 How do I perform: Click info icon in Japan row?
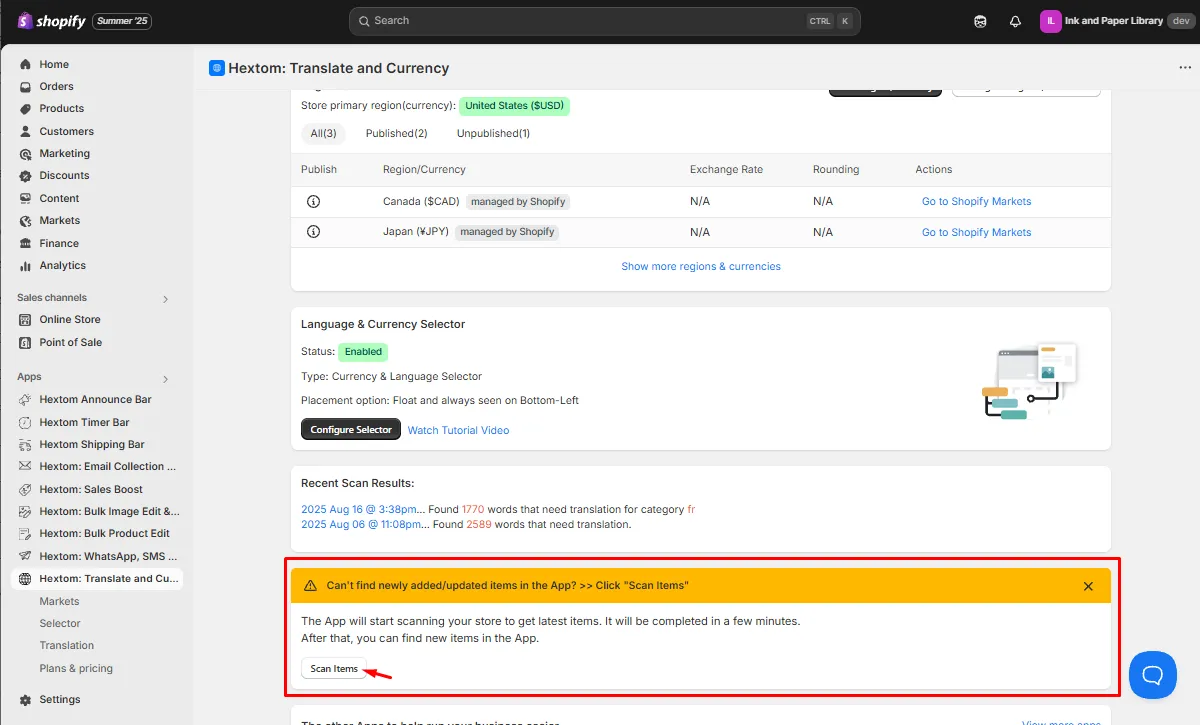pyautogui.click(x=313, y=232)
